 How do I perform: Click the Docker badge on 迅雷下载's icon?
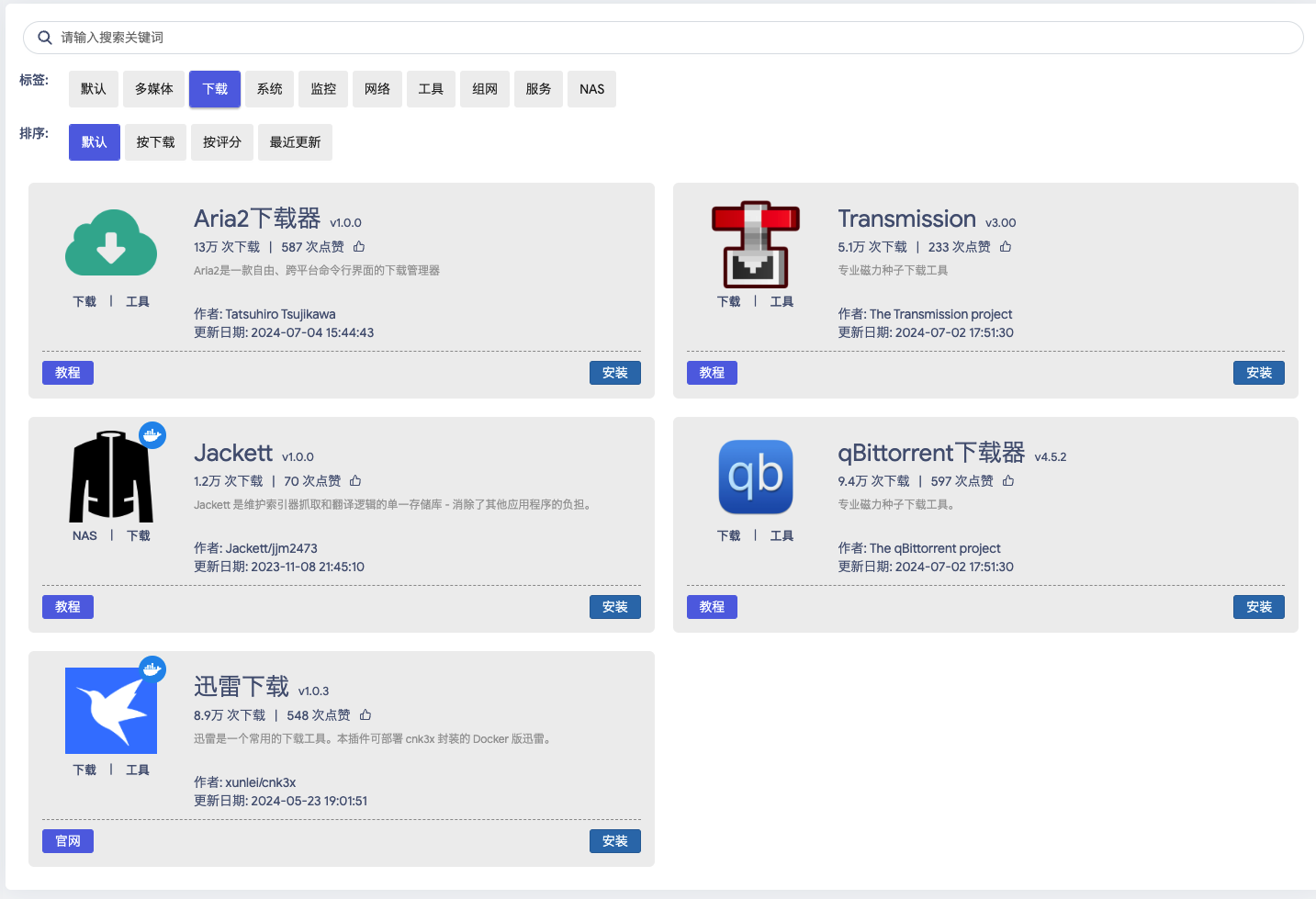click(152, 669)
